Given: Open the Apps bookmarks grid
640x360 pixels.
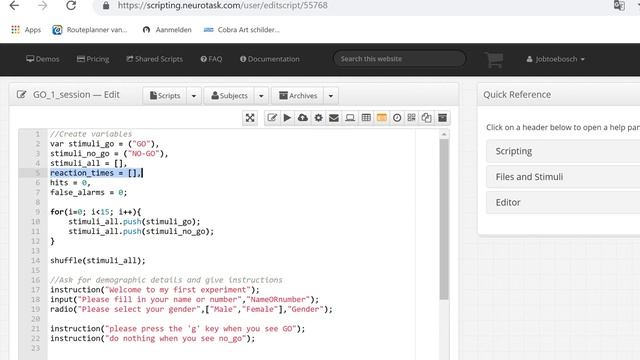Looking at the screenshot, I should point(26,30).
